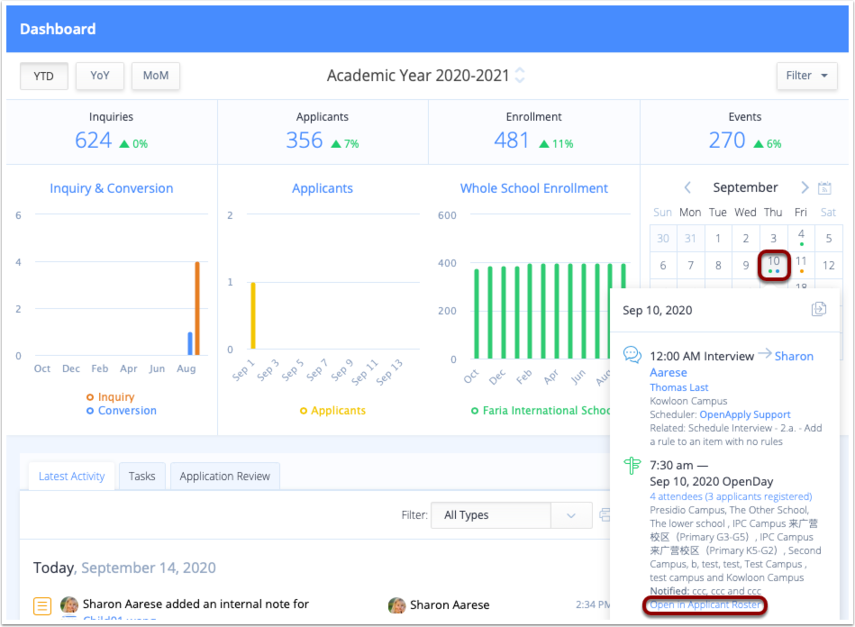Toggle Applicants series in legend
Image resolution: width=855 pixels, height=627 pixels.
click(333, 411)
